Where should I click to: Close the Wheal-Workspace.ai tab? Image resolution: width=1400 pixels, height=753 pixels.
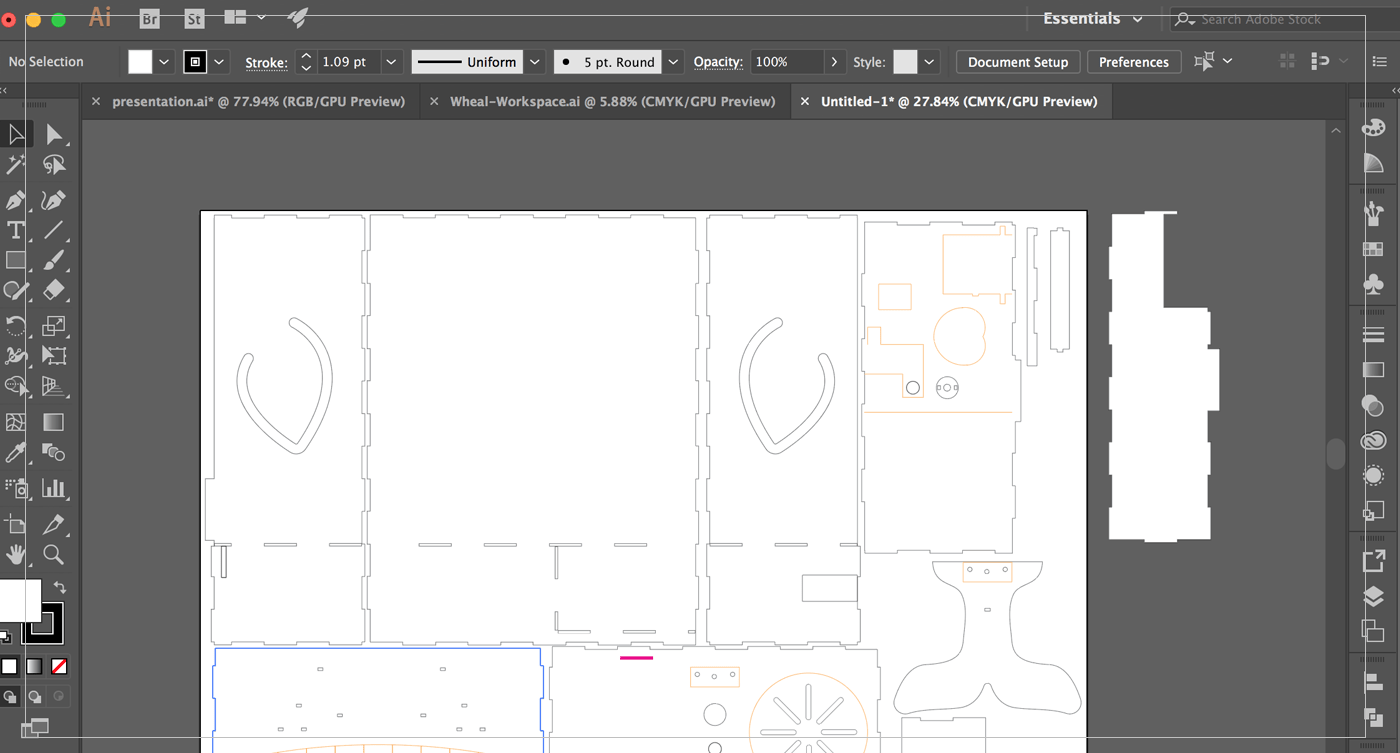(433, 101)
